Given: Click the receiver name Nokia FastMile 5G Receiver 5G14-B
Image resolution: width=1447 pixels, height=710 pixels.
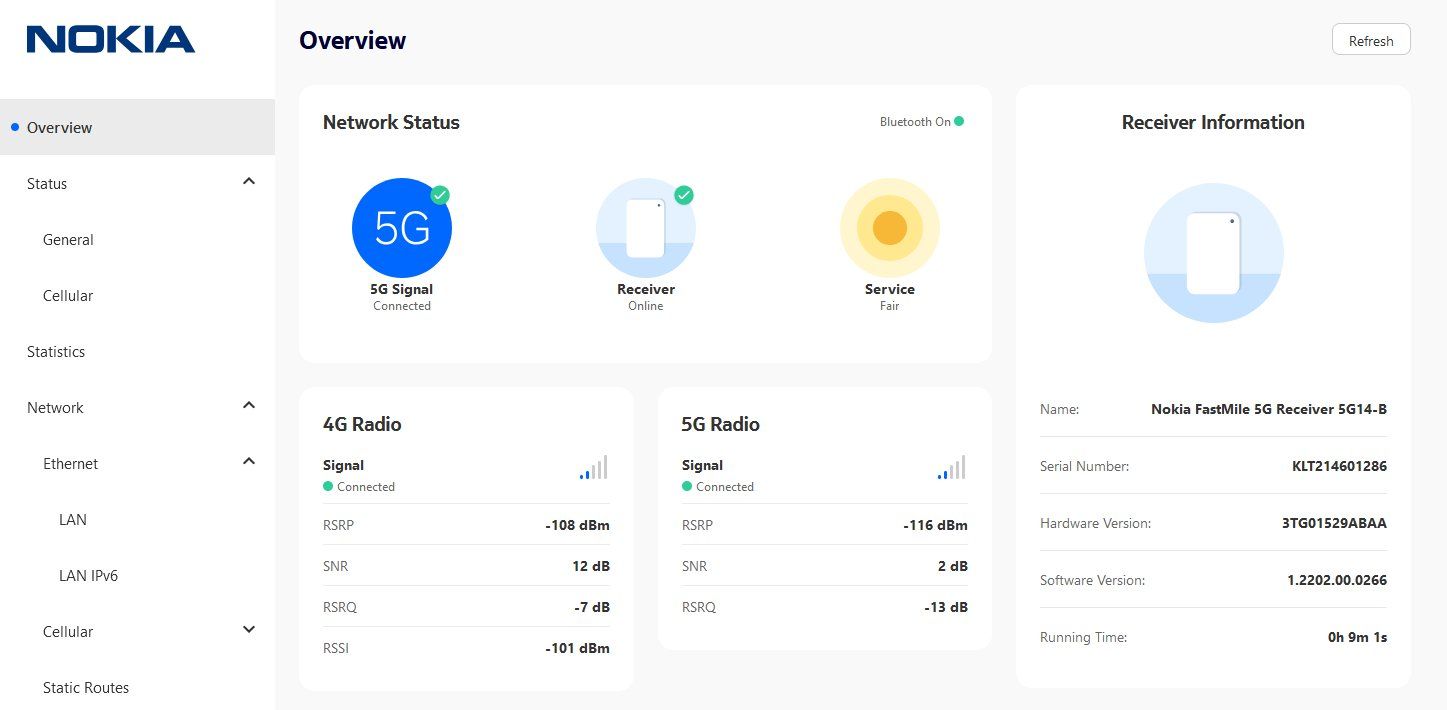Looking at the screenshot, I should coord(1269,409).
